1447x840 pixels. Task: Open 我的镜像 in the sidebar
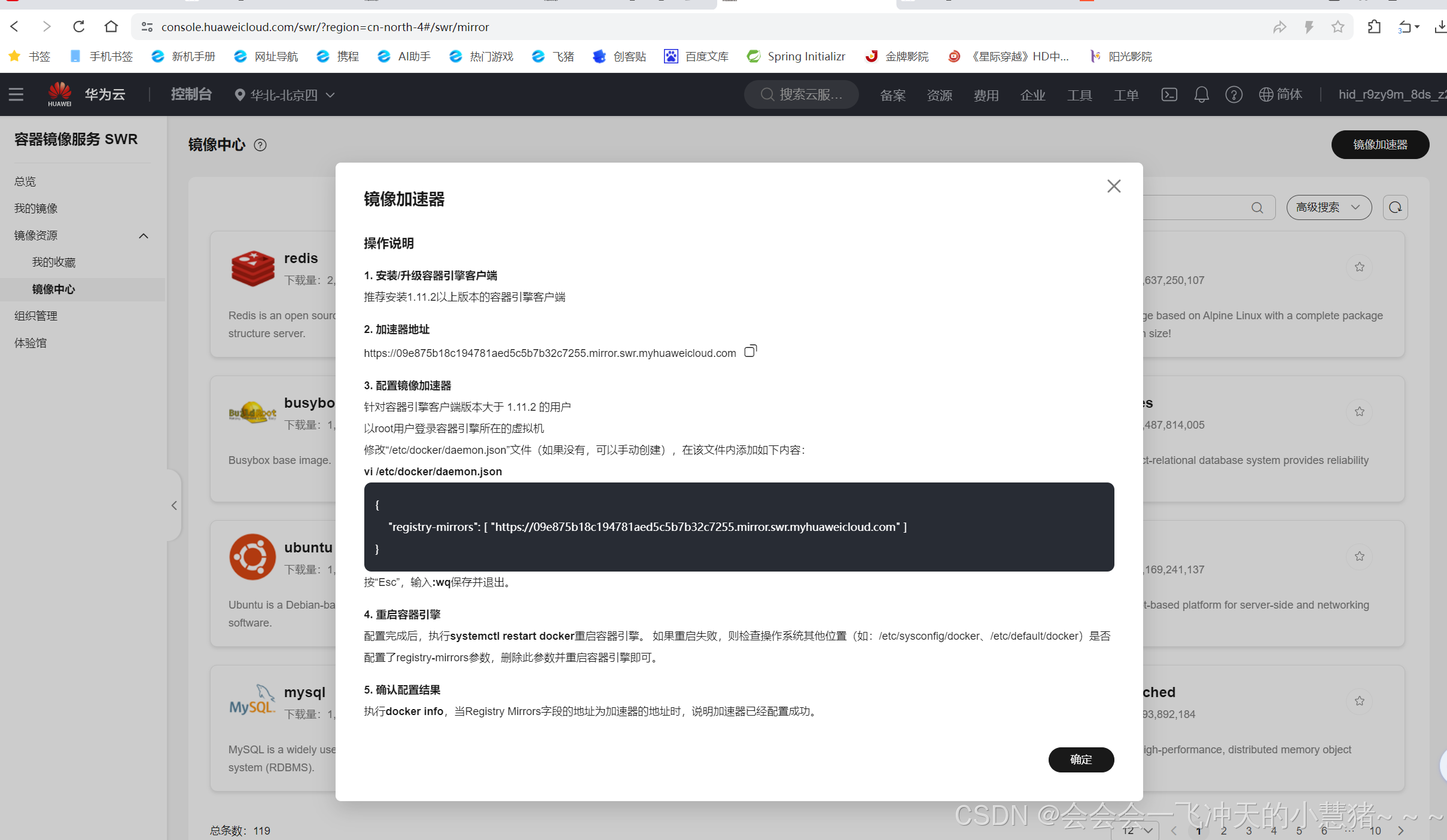[x=36, y=208]
